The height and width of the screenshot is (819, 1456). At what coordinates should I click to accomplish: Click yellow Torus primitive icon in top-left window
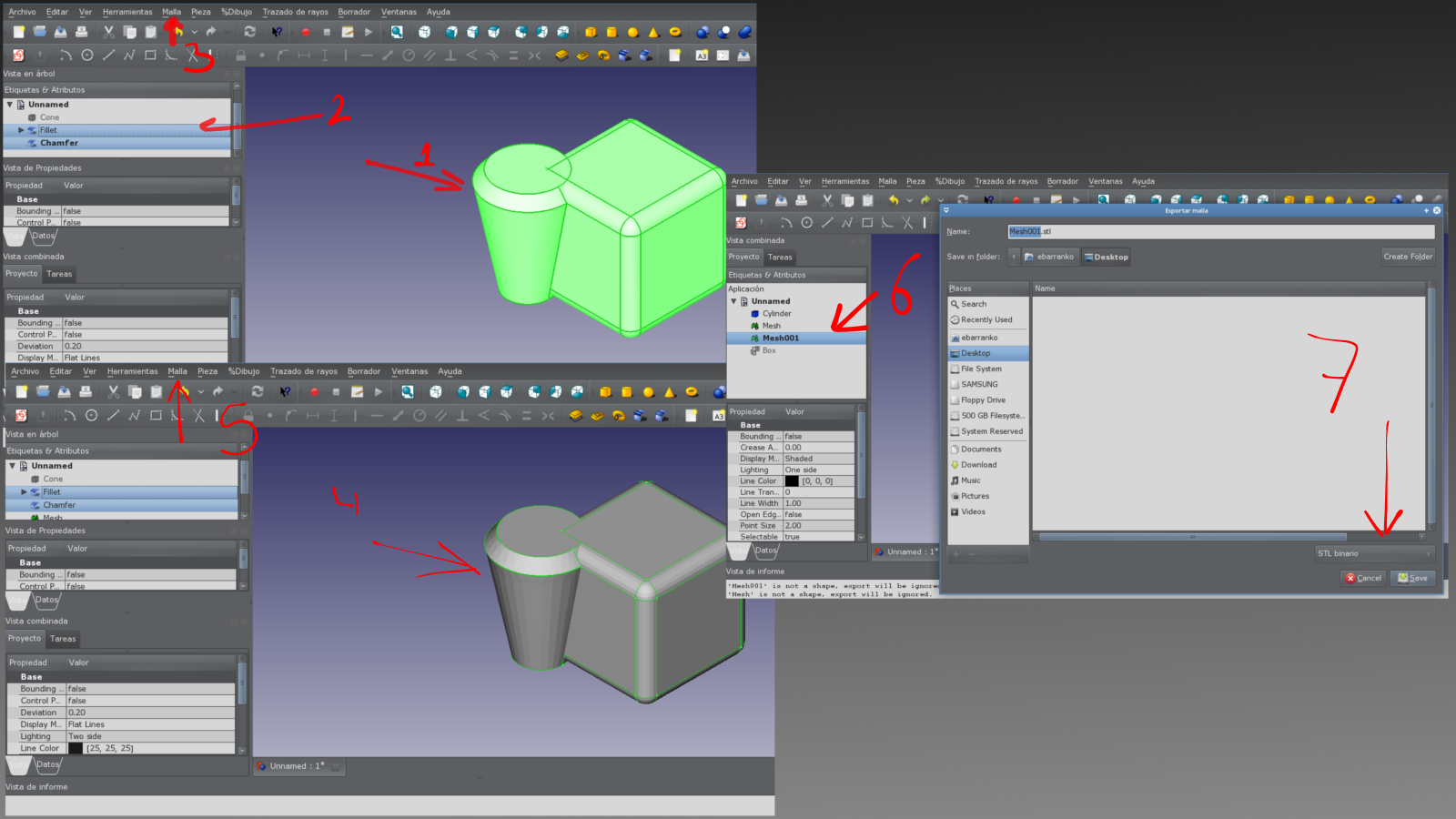point(674,32)
